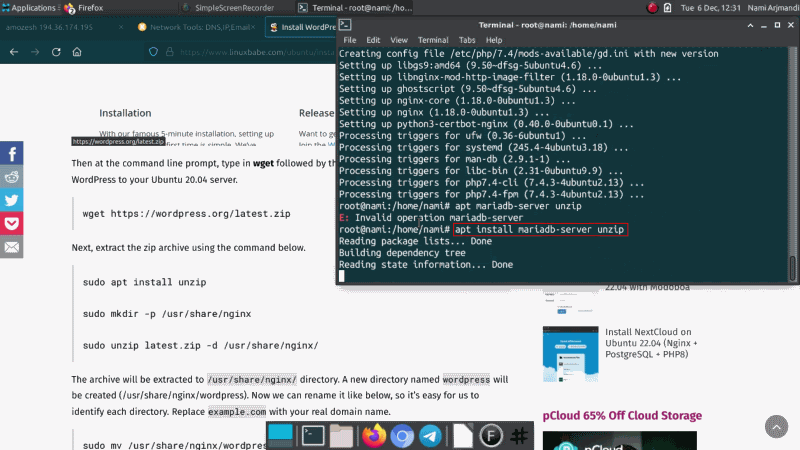Launch Telegram from the dock

tap(430, 436)
